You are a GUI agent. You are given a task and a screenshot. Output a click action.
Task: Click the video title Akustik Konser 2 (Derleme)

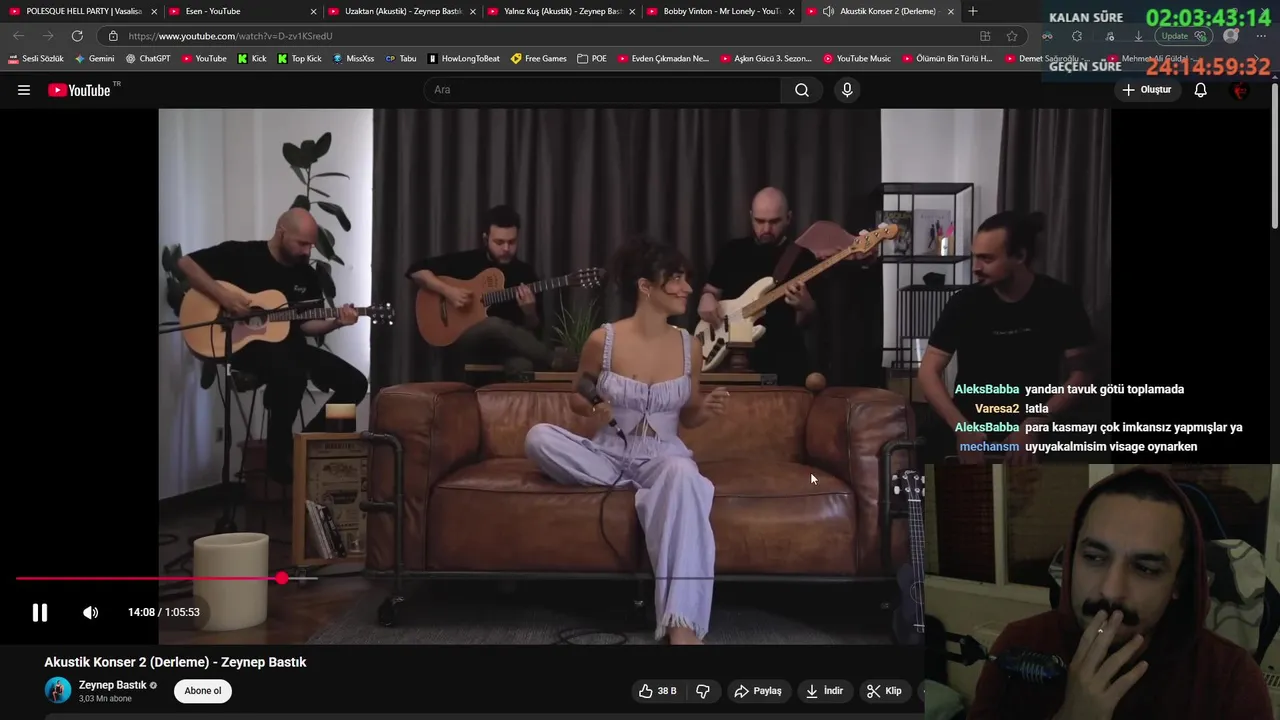[175, 662]
